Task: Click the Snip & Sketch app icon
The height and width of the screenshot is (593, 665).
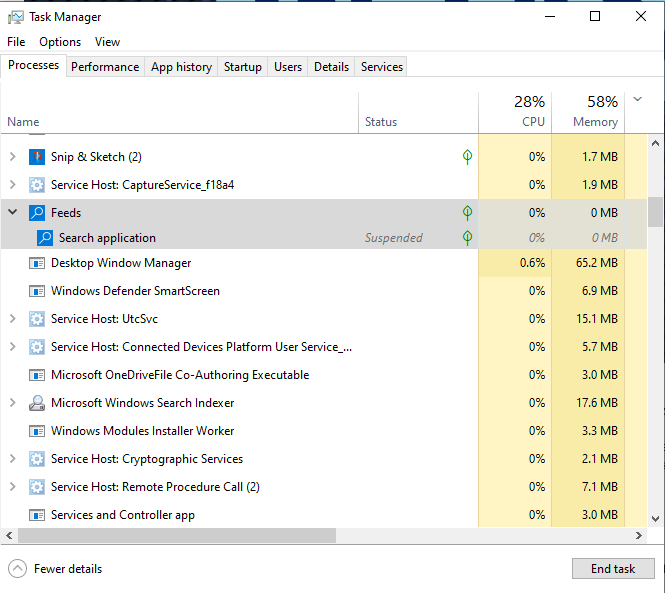Action: coord(37,157)
